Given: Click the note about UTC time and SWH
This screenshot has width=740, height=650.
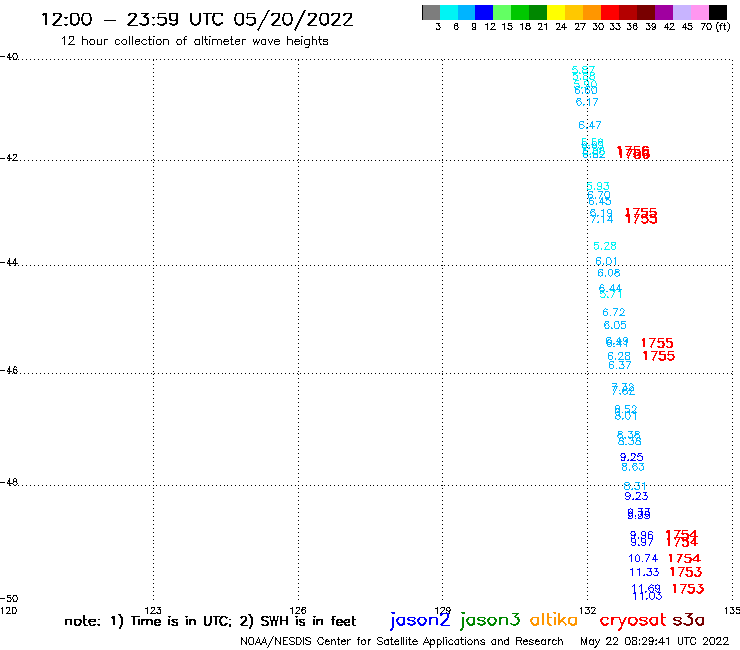Looking at the screenshot, I should (x=210, y=621).
